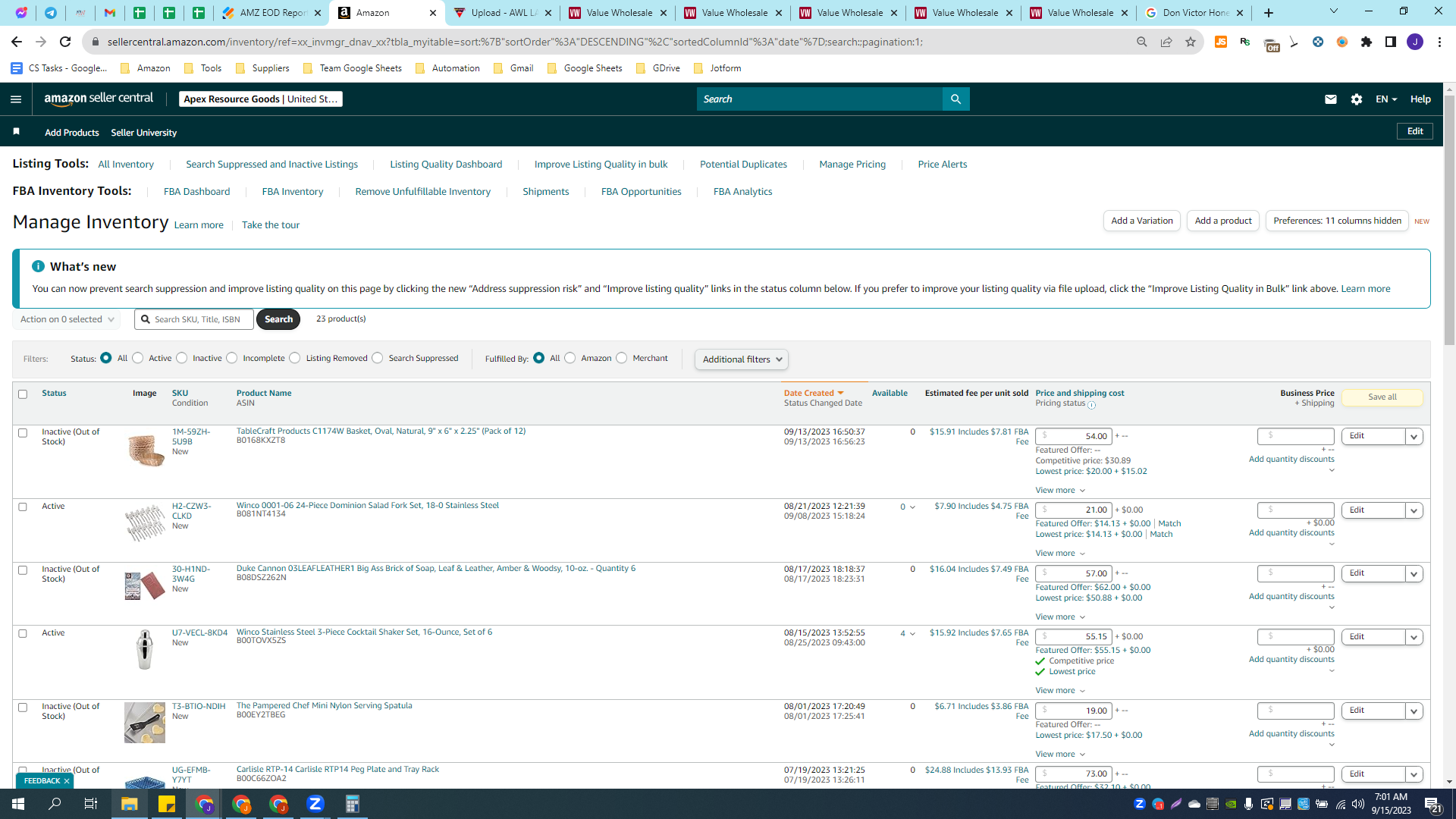Image resolution: width=1456 pixels, height=819 pixels.
Task: Click the search magnifier button in header
Action: click(x=955, y=99)
